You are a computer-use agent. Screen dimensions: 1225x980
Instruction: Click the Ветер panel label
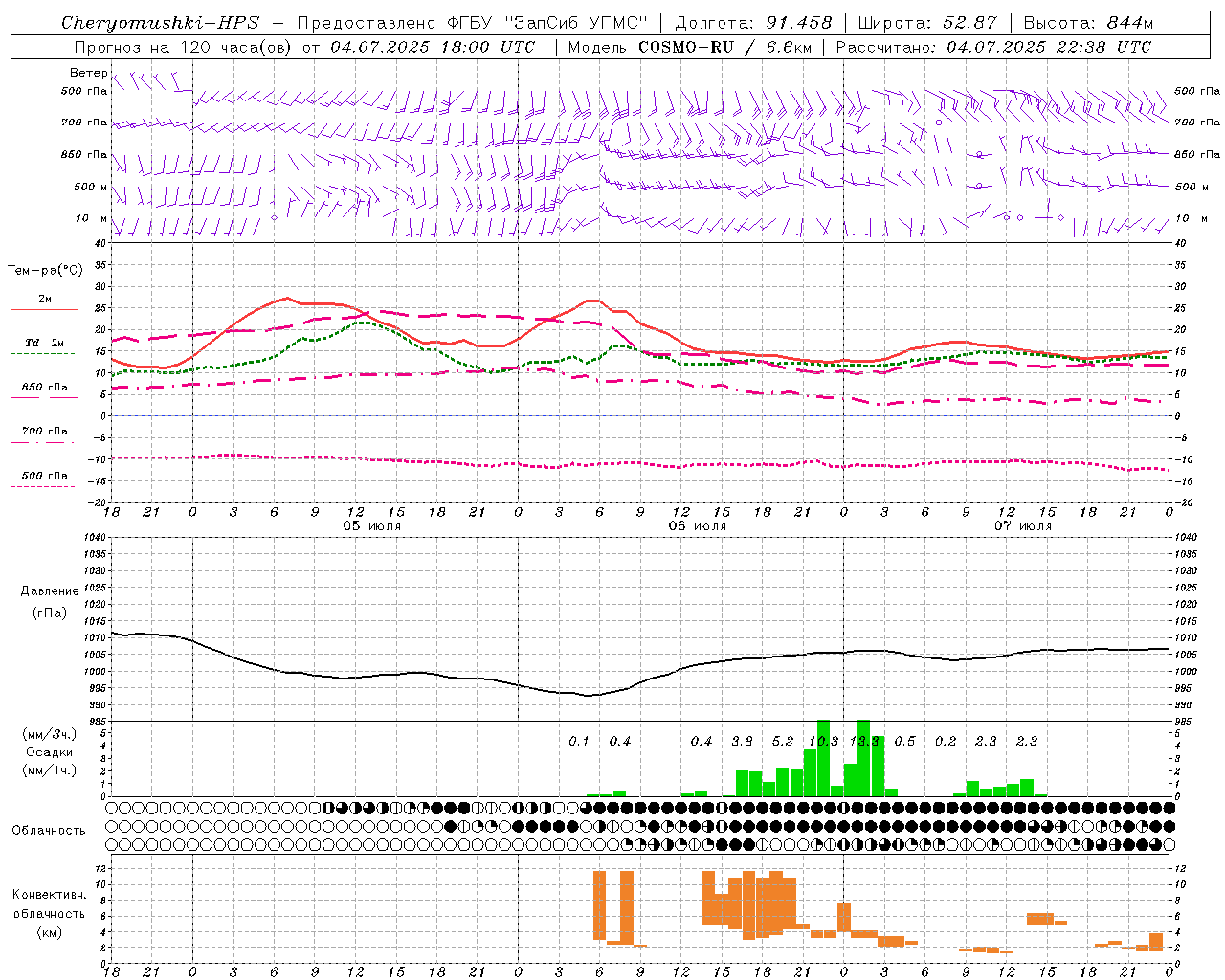[88, 73]
